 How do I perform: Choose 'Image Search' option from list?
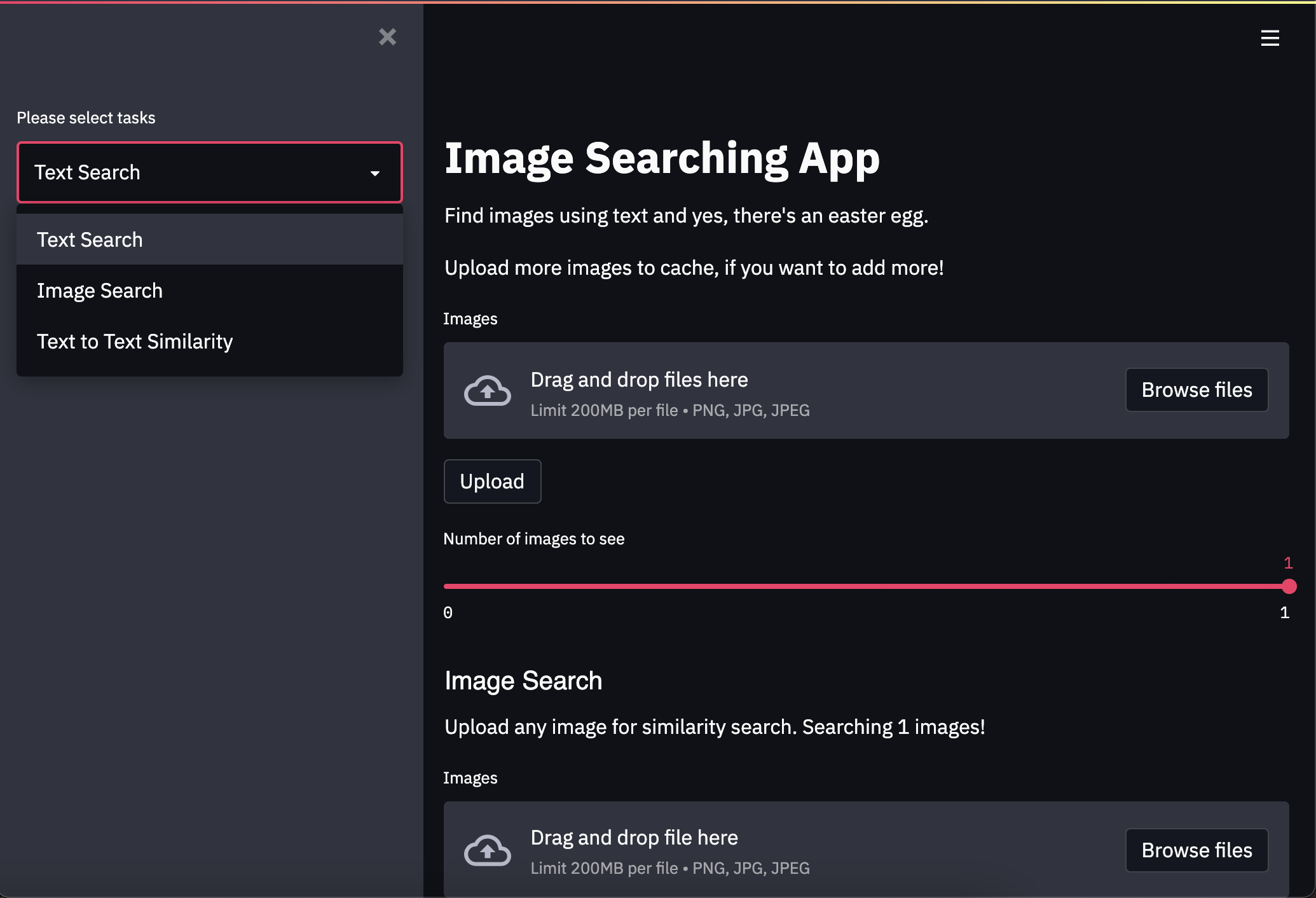[100, 291]
